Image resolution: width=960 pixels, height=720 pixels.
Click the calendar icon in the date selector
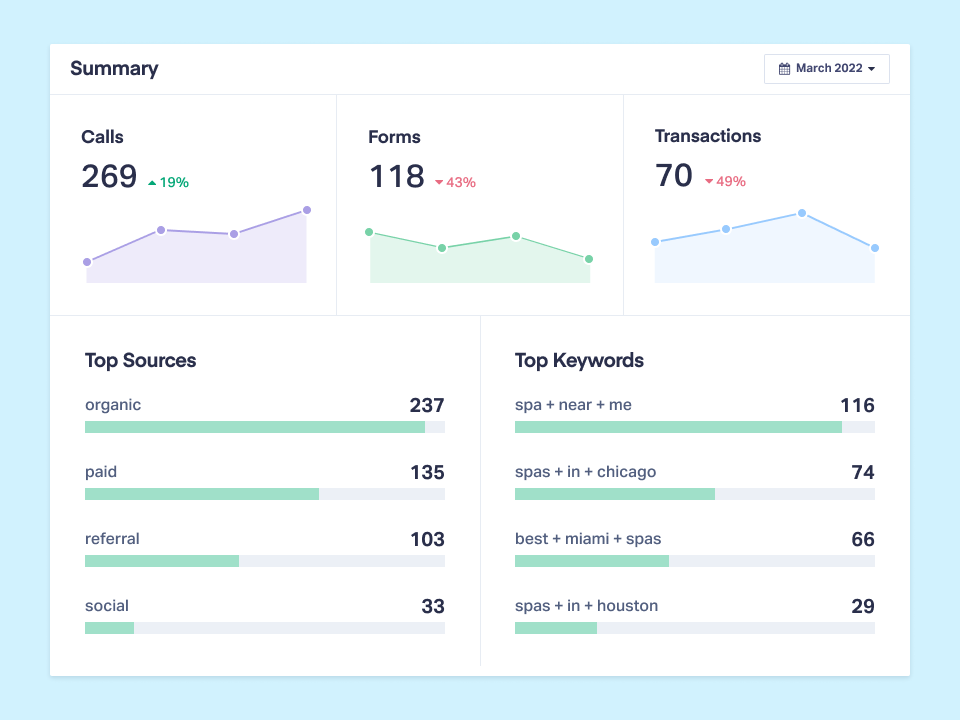tap(784, 68)
